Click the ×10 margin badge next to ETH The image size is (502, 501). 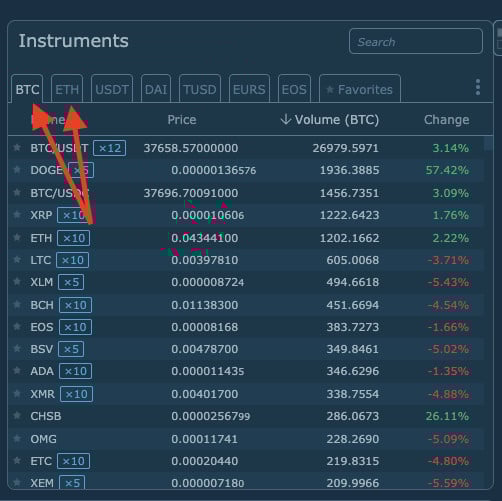(73, 238)
